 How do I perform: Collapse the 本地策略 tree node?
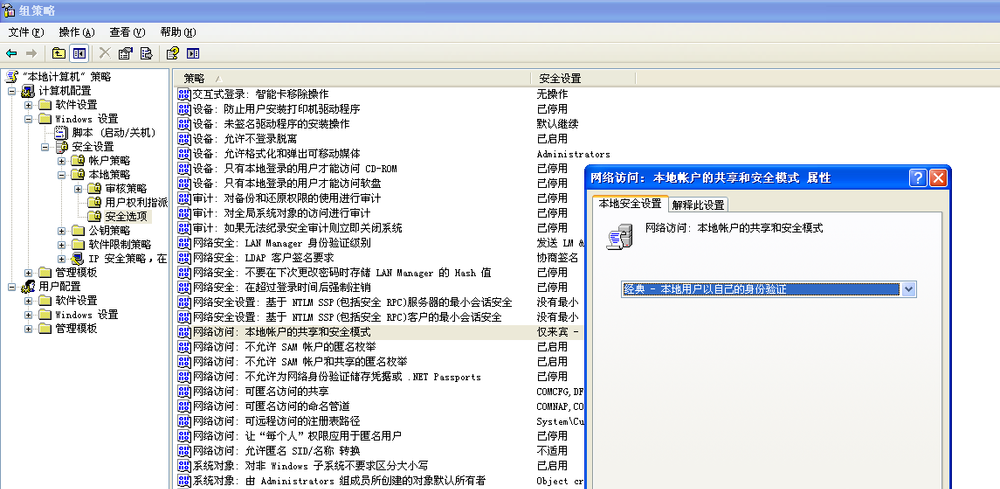(62, 174)
